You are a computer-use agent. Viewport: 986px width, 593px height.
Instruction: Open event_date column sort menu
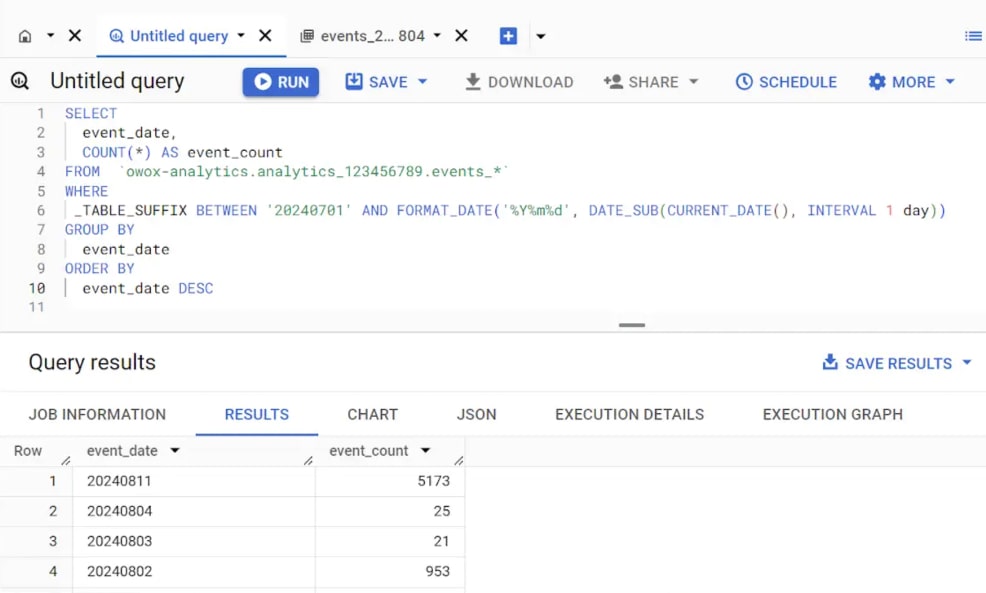tap(175, 450)
